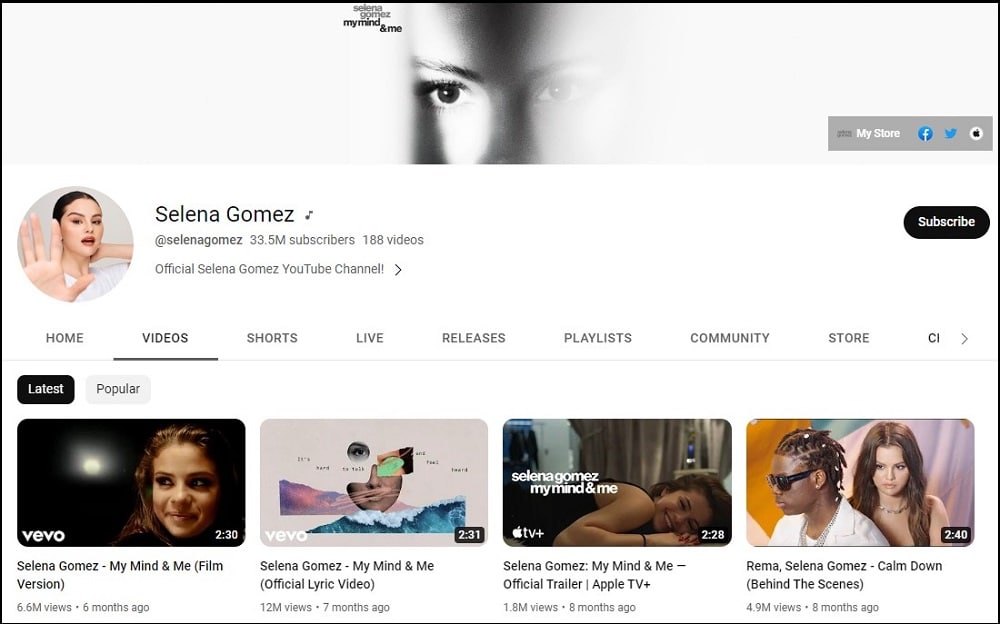Image resolution: width=1000 pixels, height=624 pixels.
Task: Open the COMMUNITY tab
Action: (730, 338)
